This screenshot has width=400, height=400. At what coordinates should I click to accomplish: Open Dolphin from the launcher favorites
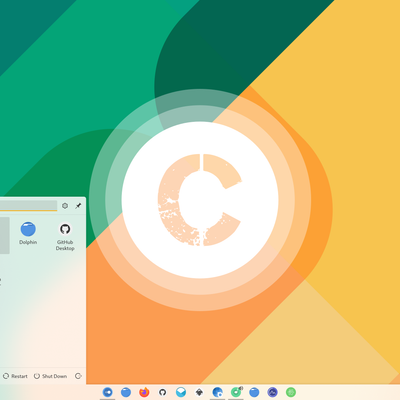point(28,233)
